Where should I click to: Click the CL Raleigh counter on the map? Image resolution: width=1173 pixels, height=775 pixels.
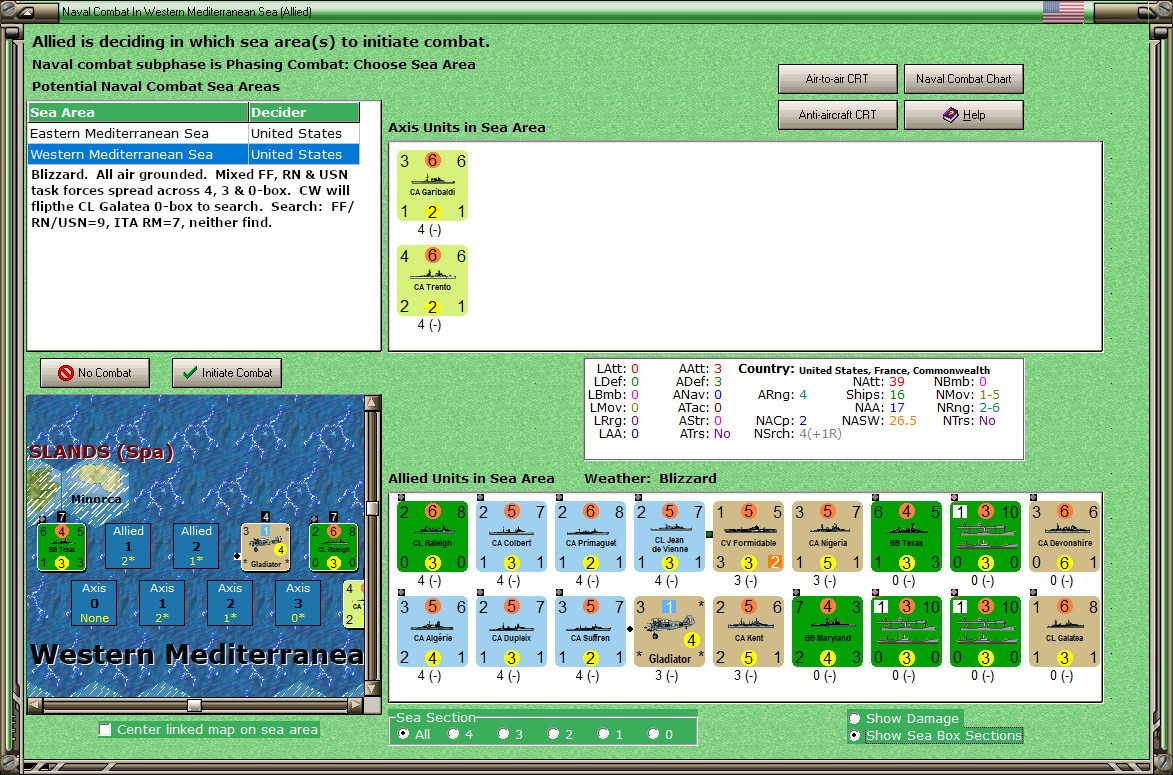tap(334, 547)
